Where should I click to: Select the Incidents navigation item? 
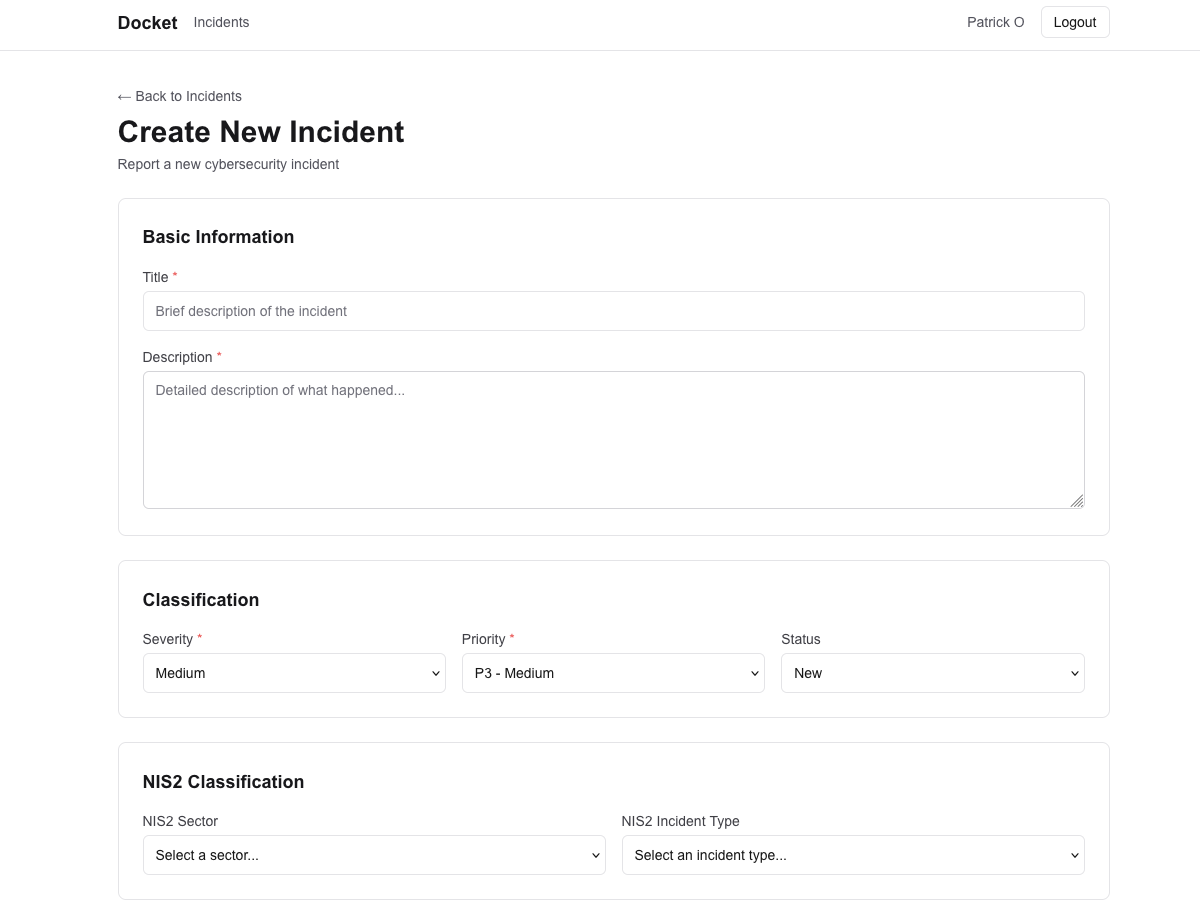221,22
